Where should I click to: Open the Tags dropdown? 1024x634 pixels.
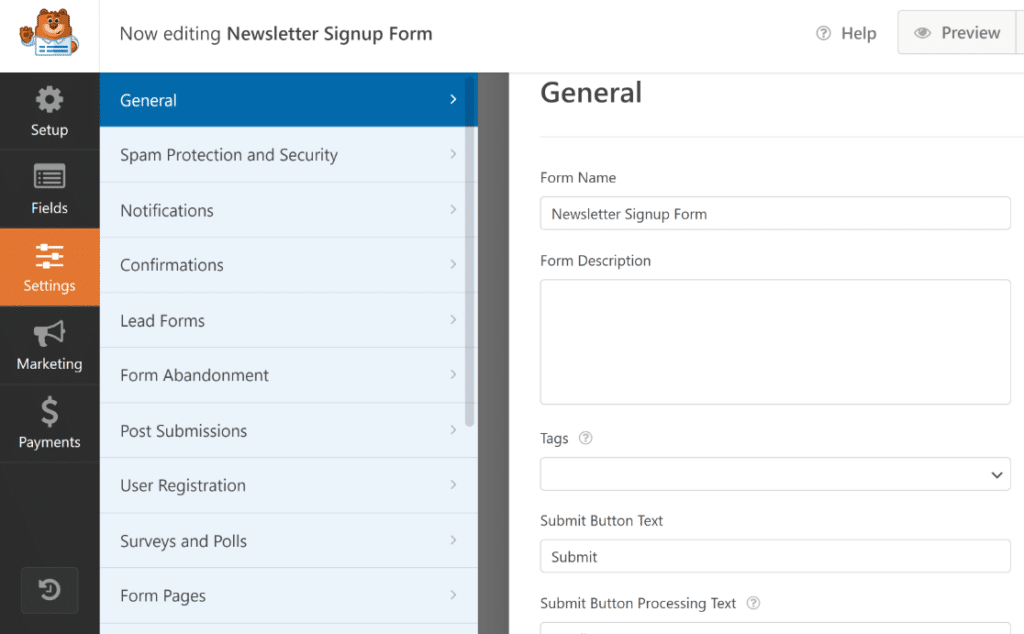pyautogui.click(x=775, y=474)
